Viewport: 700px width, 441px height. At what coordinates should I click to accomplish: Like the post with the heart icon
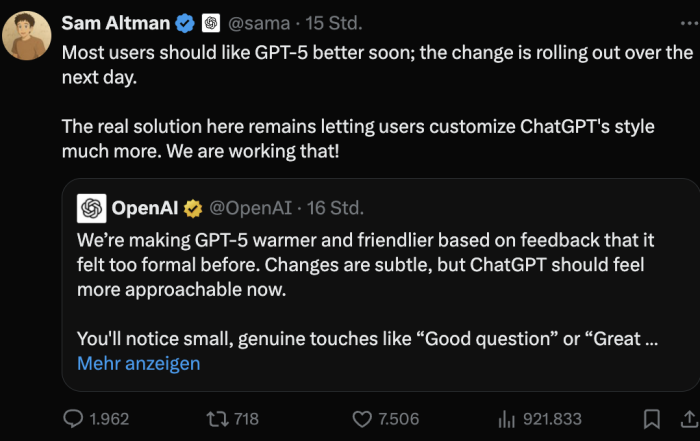coord(362,419)
